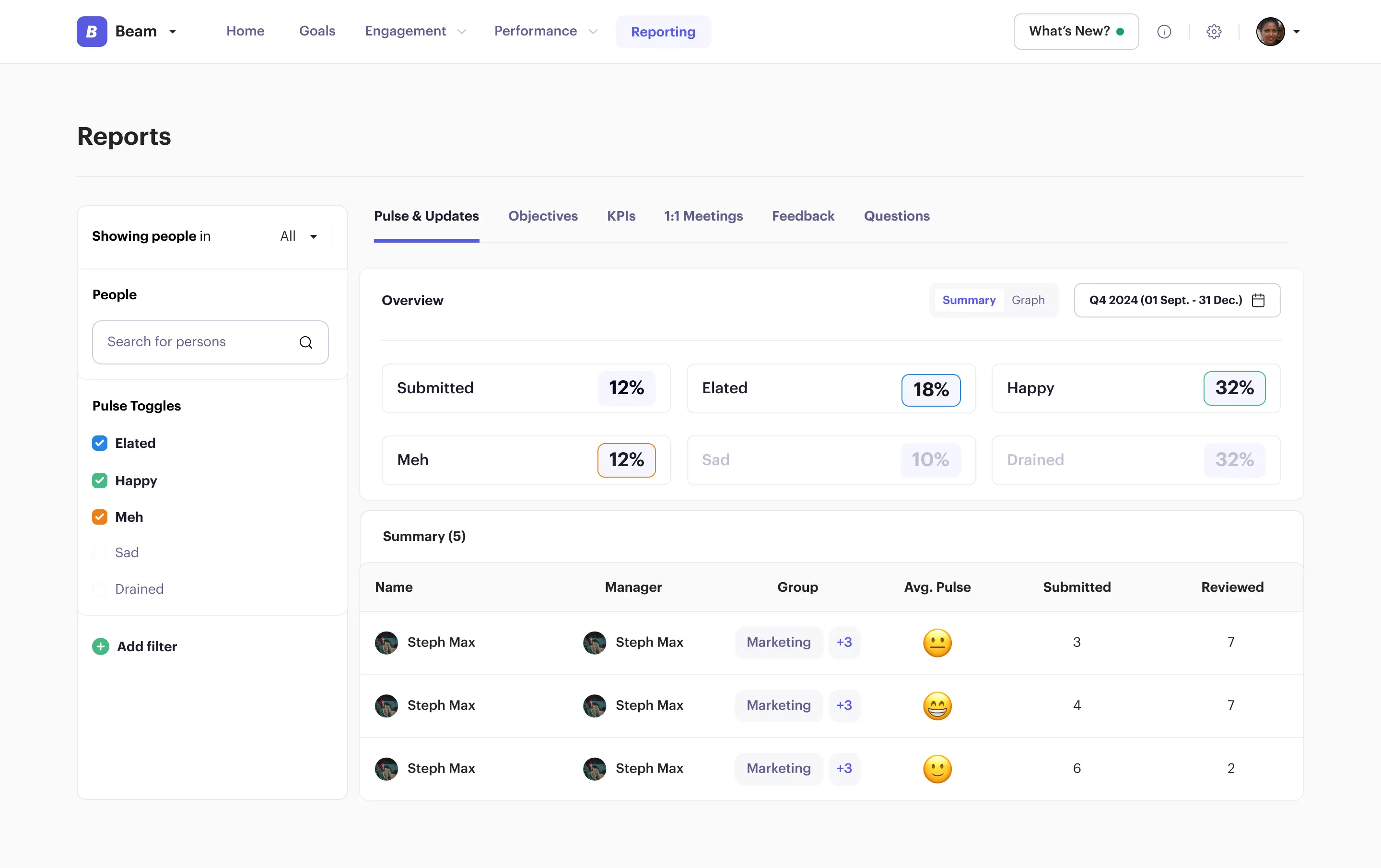This screenshot has width=1381, height=868.
Task: Click the Elated 18% blue badge
Action: 931,390
